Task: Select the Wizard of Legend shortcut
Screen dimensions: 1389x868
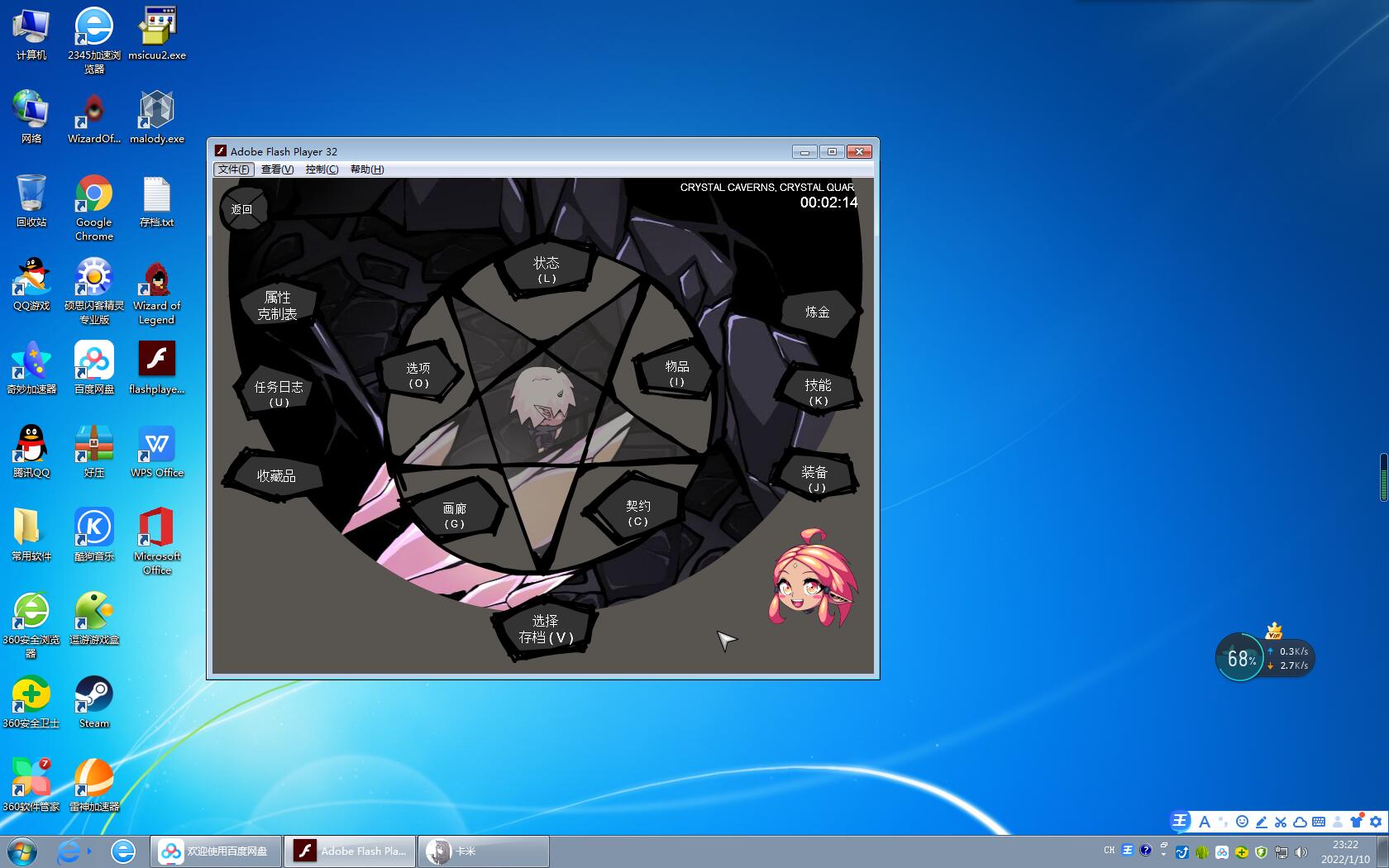Action: click(156, 291)
